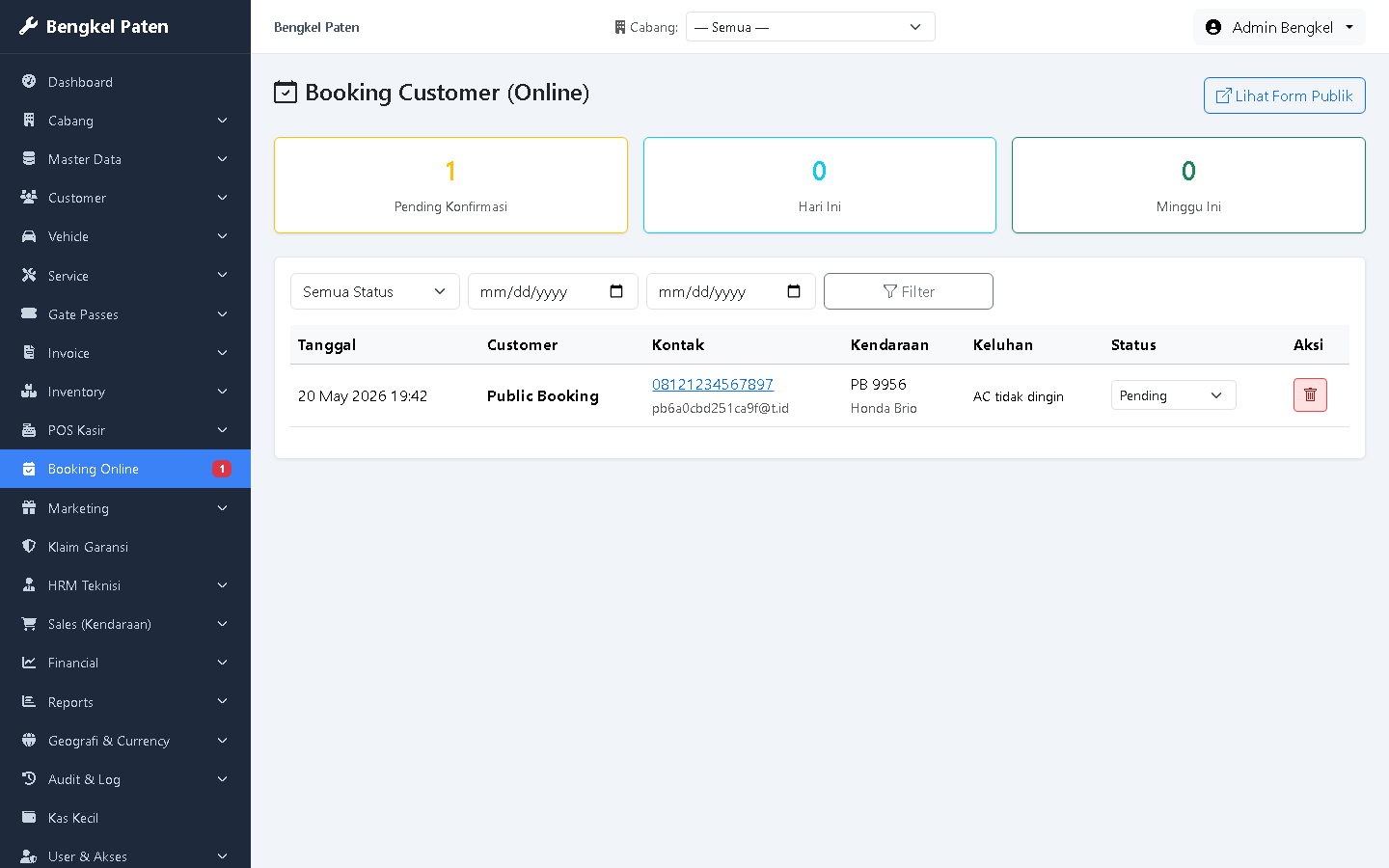
Task: Click the Bengkel Paten sidebar brand
Action: pyautogui.click(x=95, y=26)
